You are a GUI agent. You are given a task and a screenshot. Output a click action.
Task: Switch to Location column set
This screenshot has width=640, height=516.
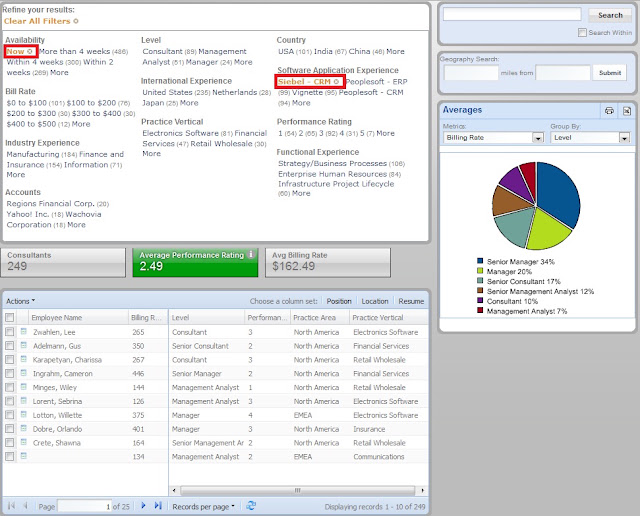375,301
